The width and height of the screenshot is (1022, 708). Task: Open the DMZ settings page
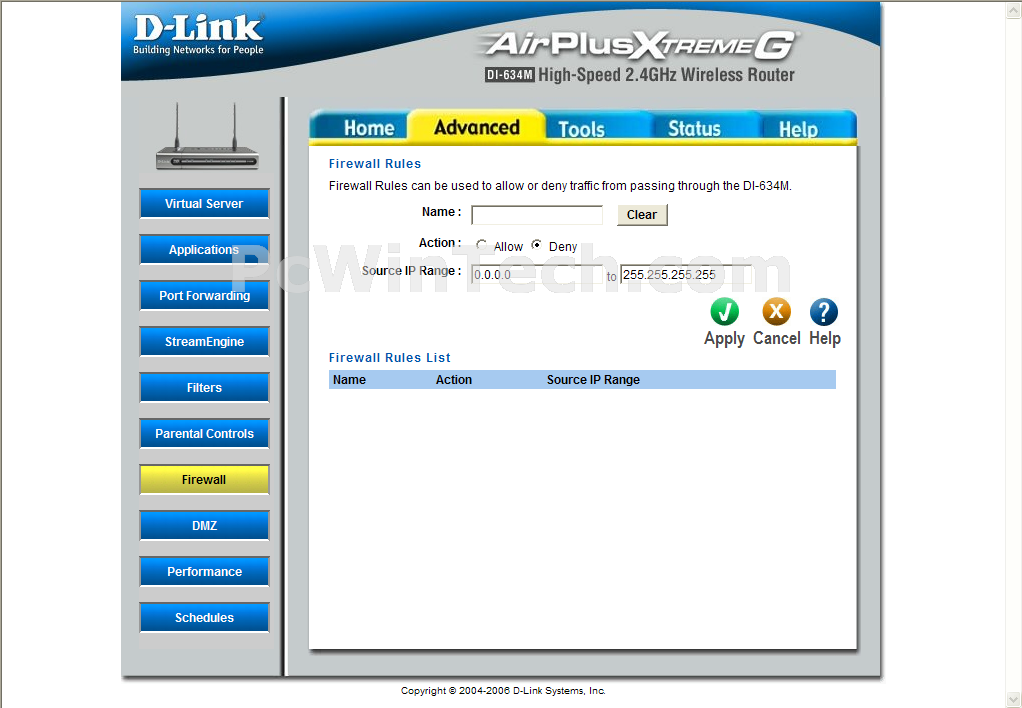pos(204,525)
